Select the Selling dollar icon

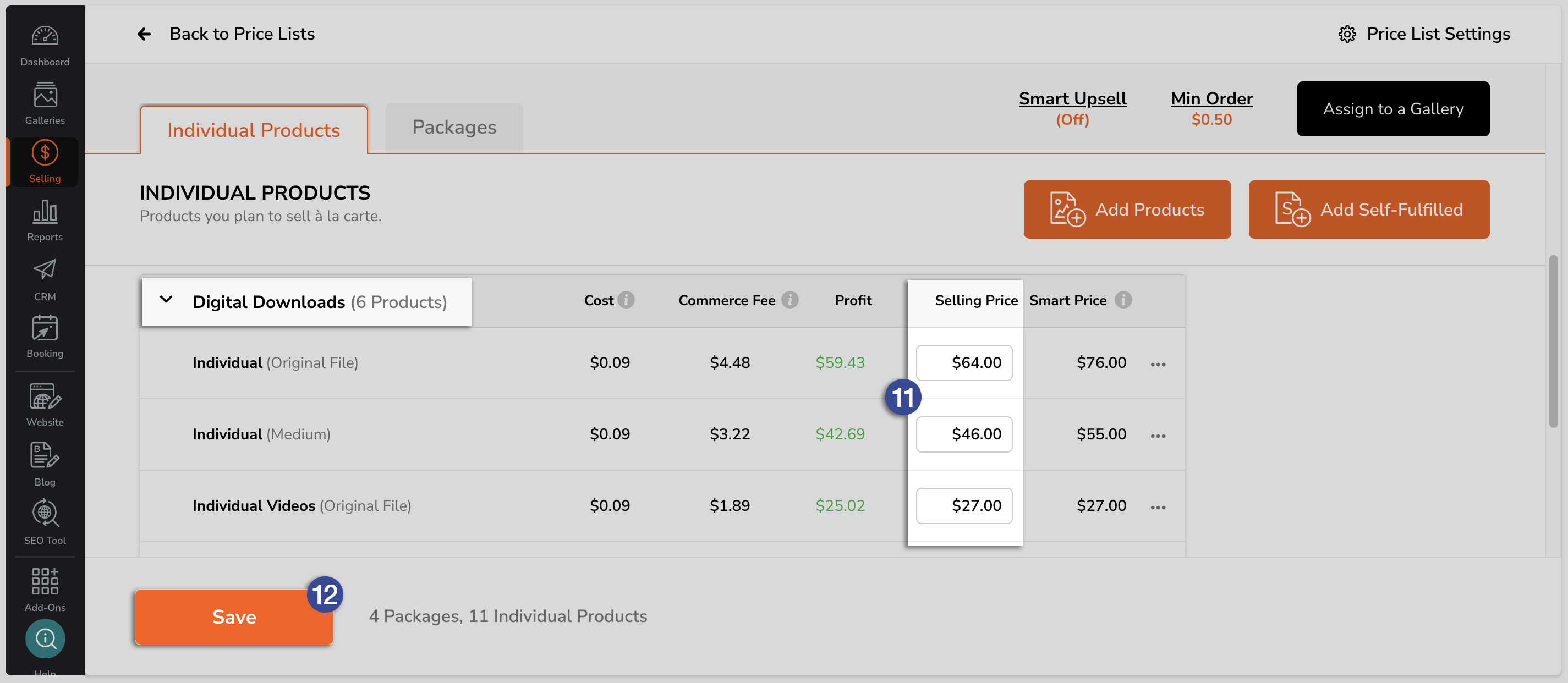click(45, 152)
